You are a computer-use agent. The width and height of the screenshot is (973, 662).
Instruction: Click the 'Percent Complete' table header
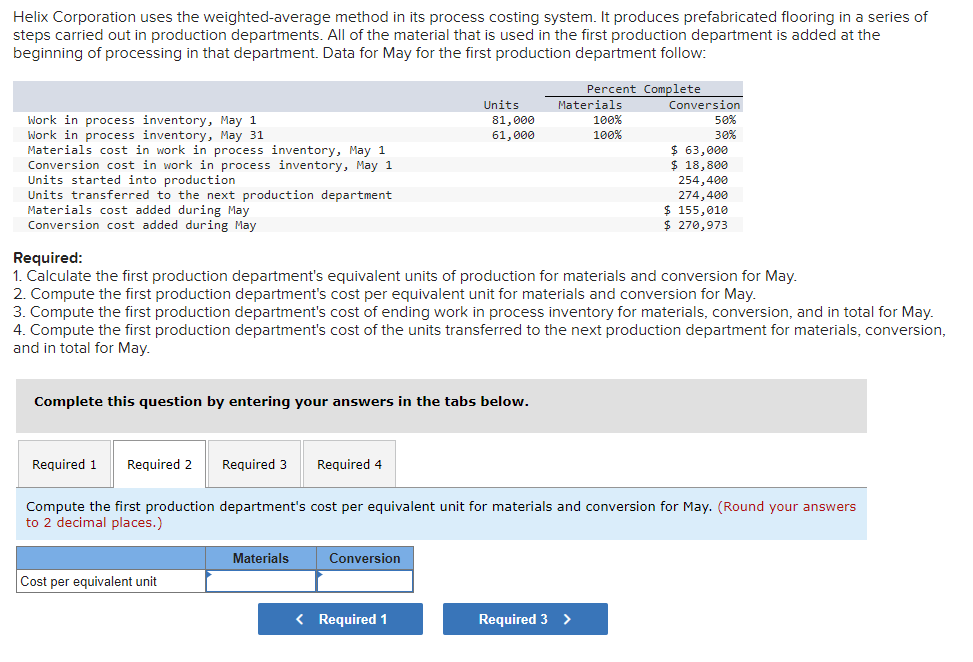(x=643, y=89)
